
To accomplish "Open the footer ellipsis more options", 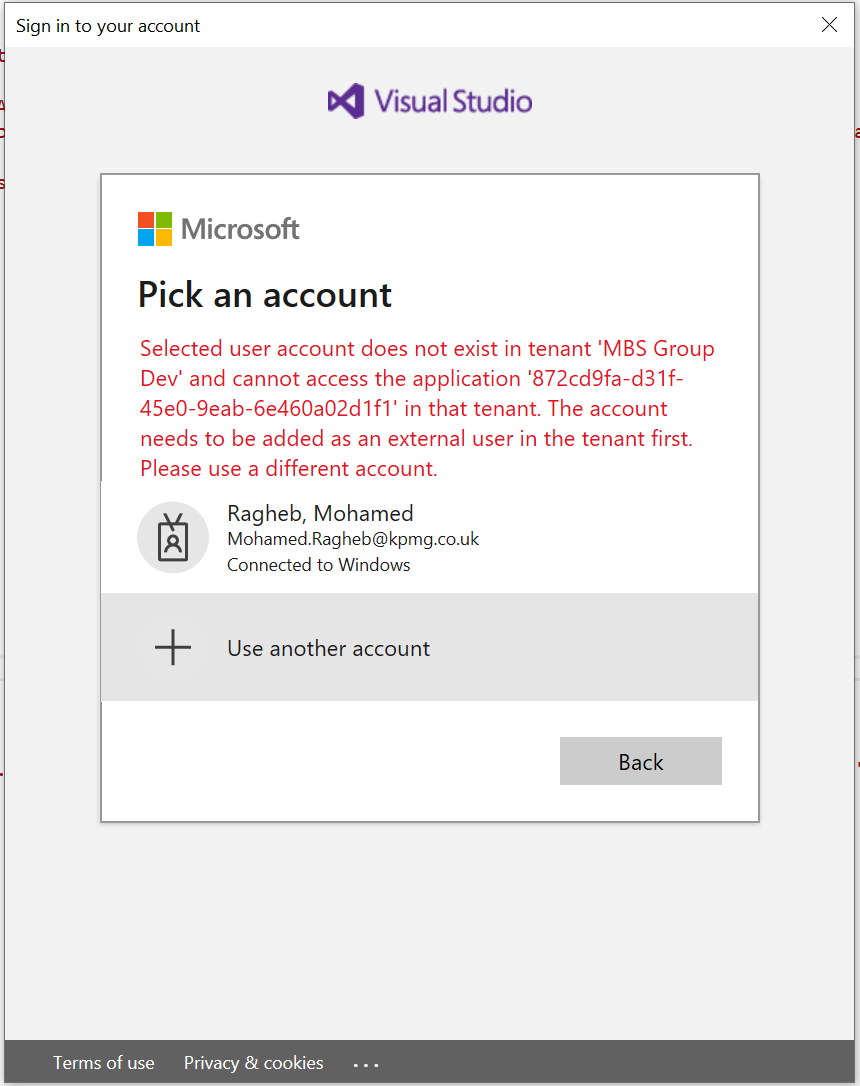I will pos(366,1065).
